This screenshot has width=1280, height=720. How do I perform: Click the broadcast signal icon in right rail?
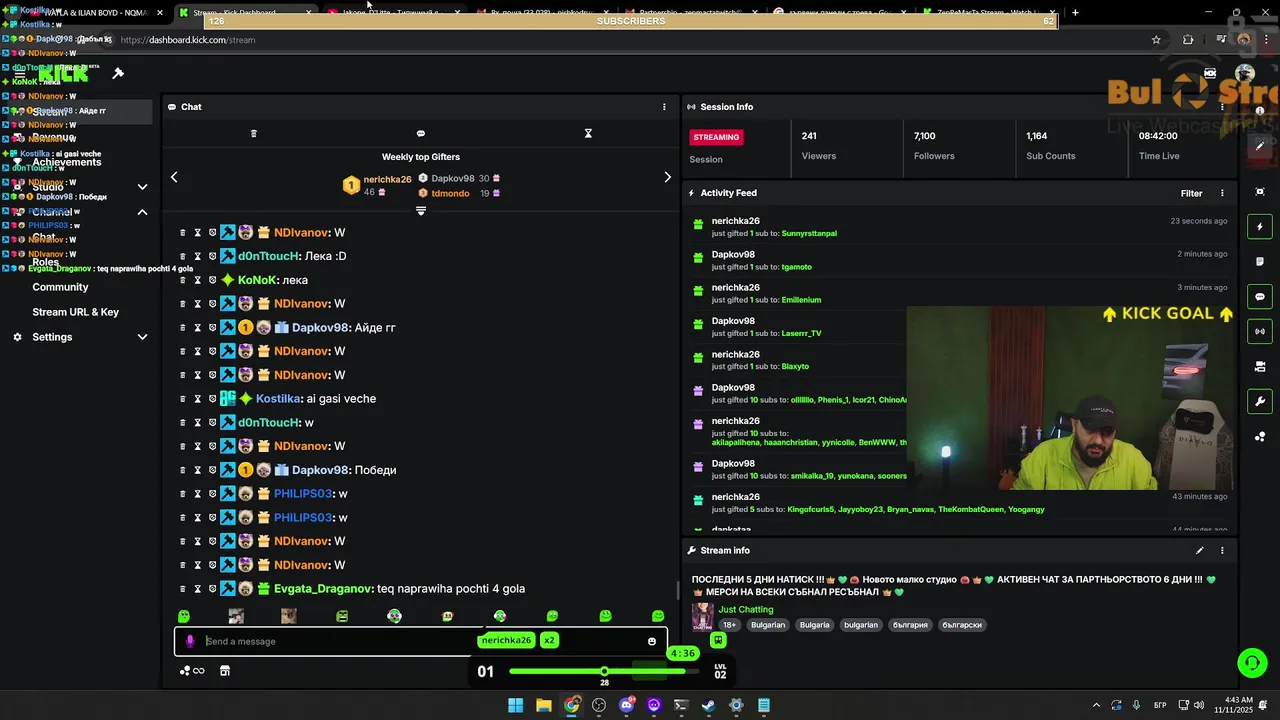[x=1260, y=331]
